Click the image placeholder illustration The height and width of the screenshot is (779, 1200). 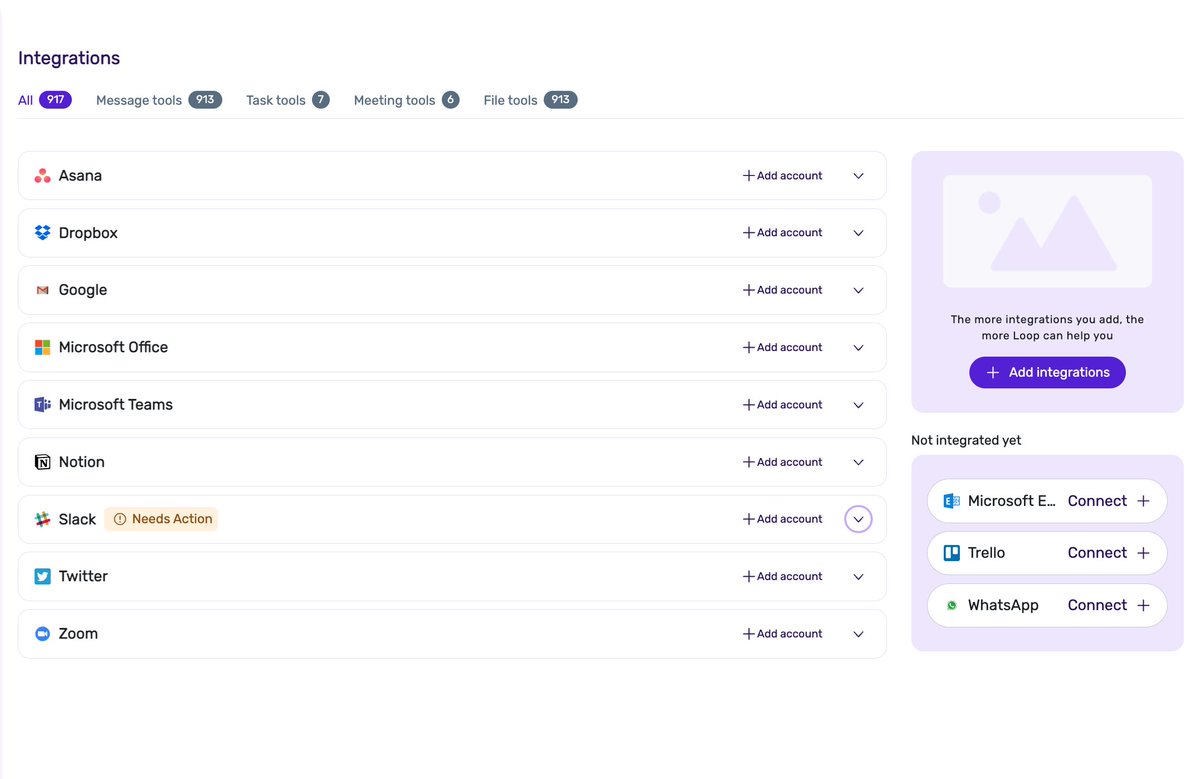point(1047,232)
